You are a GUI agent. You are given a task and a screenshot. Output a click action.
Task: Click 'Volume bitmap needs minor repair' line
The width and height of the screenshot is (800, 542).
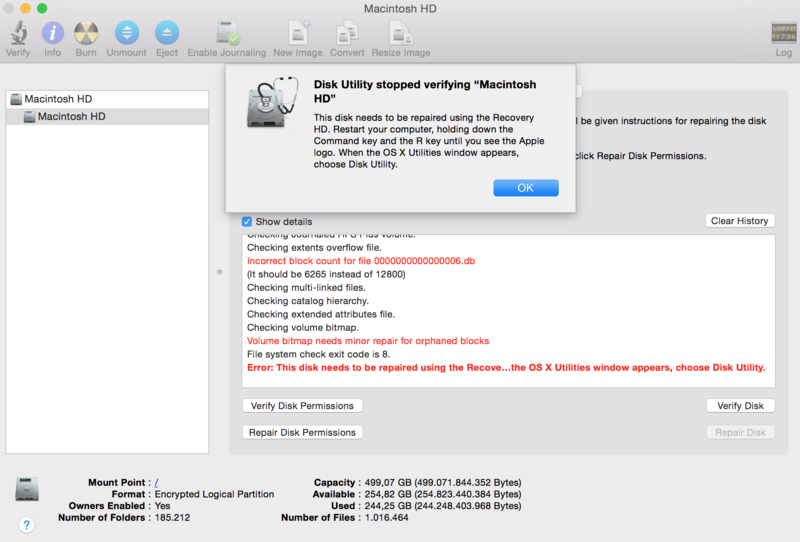coord(368,341)
